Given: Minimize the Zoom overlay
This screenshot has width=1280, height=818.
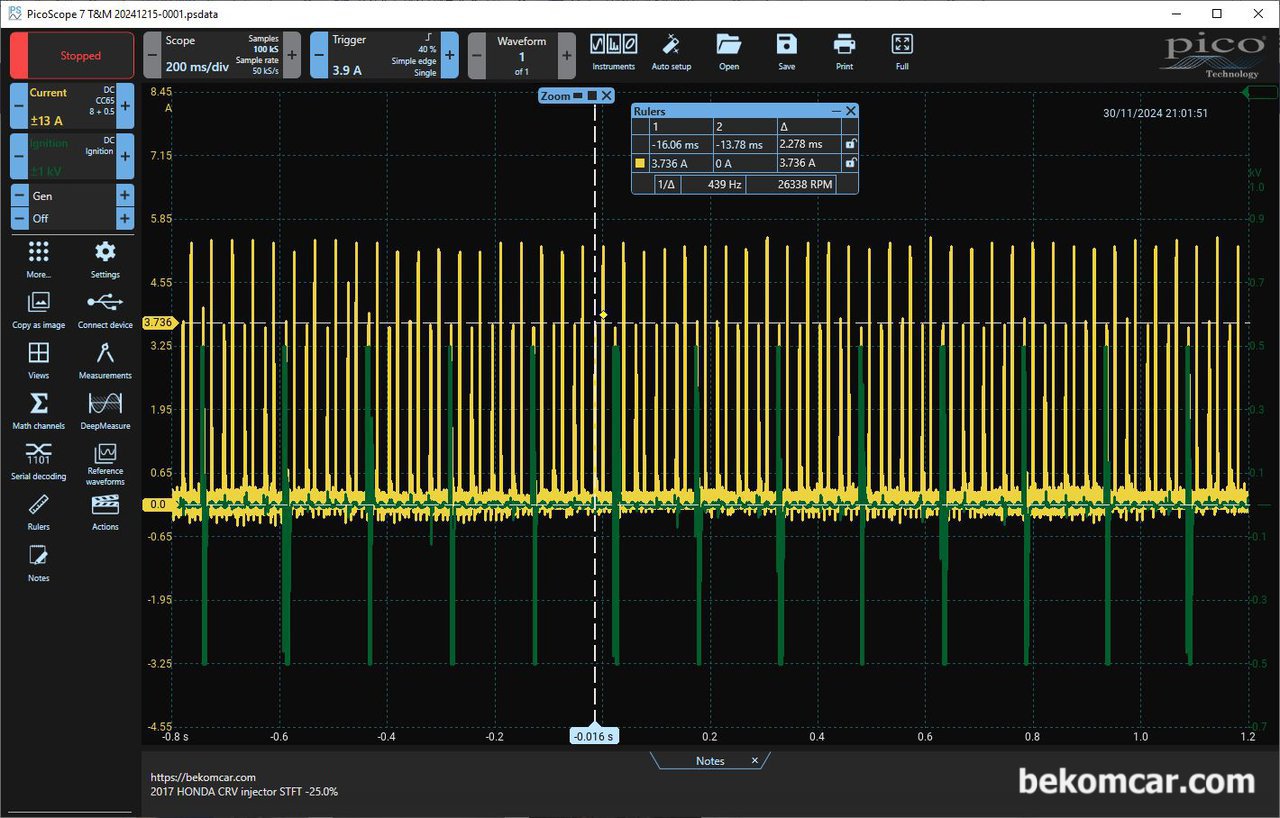Looking at the screenshot, I should (x=578, y=96).
